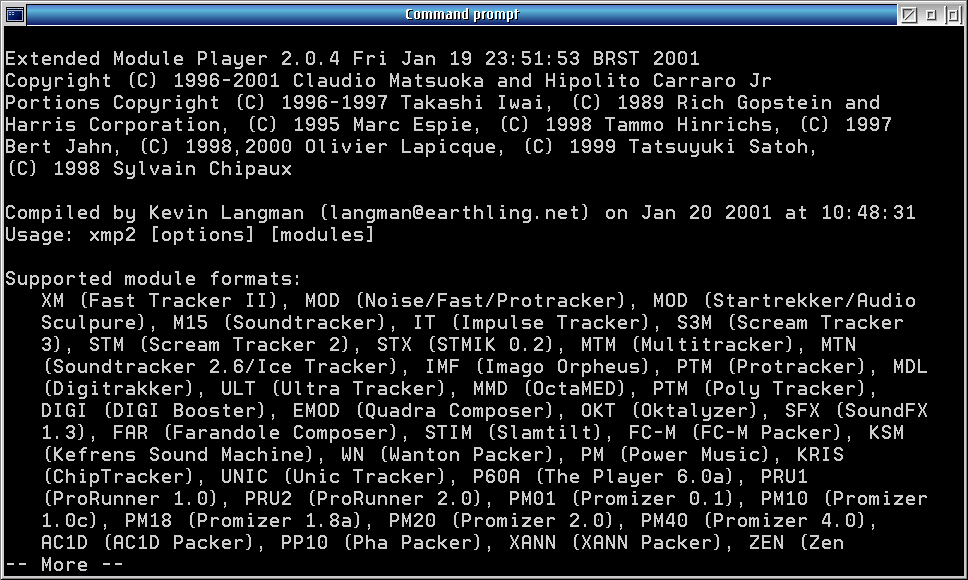968x580 pixels.
Task: Click the name "Hipolito Carraro Jr"
Action: pyautogui.click(x=658, y=81)
